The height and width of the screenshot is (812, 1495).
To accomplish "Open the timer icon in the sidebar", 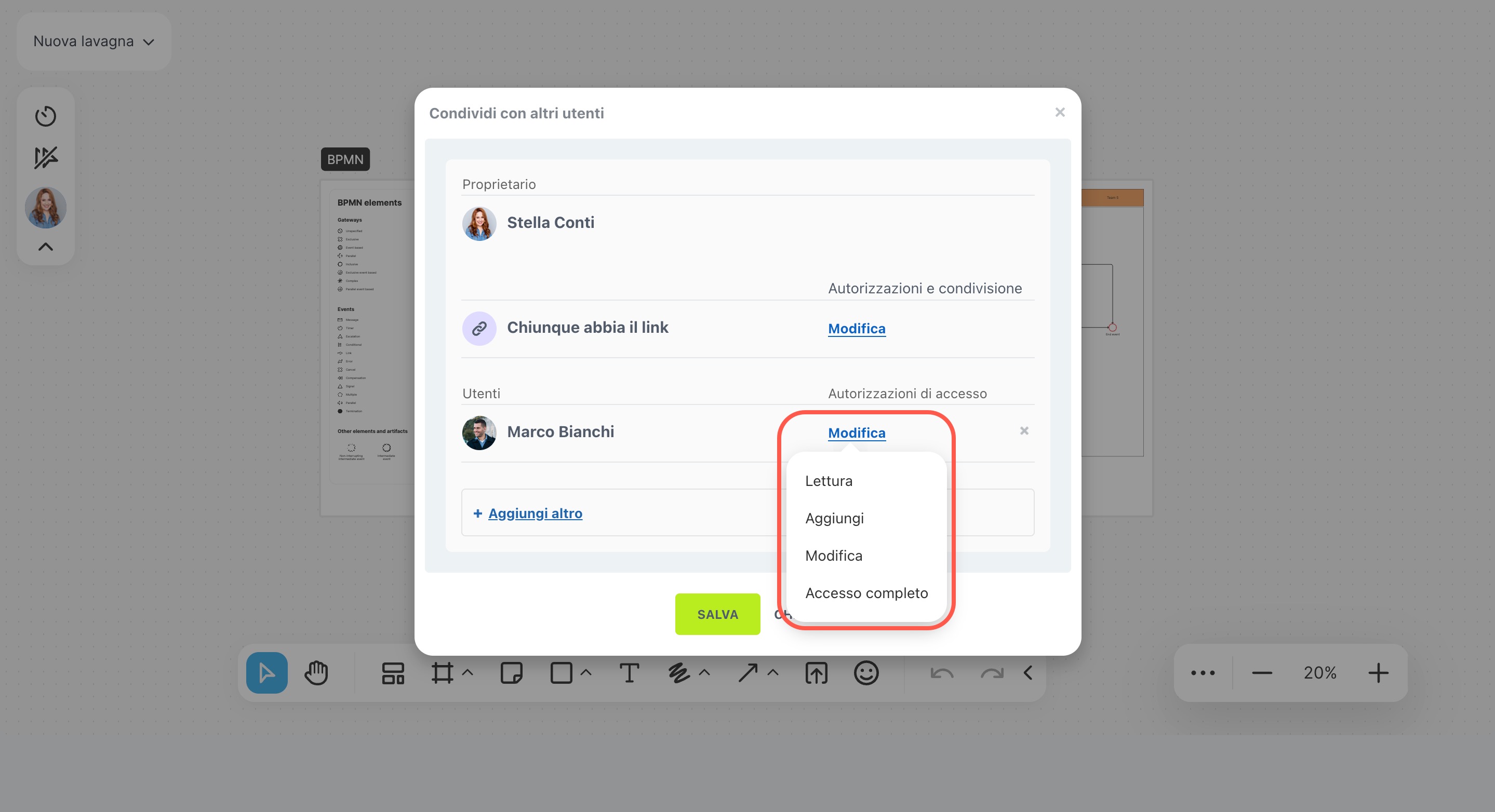I will pos(45,116).
